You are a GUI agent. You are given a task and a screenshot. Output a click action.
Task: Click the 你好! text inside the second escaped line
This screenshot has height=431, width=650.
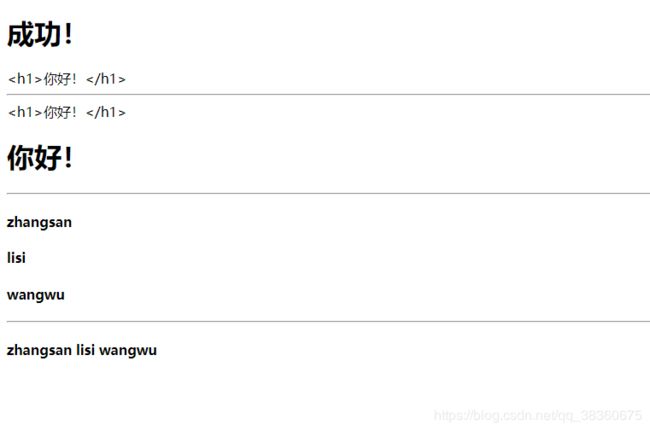(60, 112)
